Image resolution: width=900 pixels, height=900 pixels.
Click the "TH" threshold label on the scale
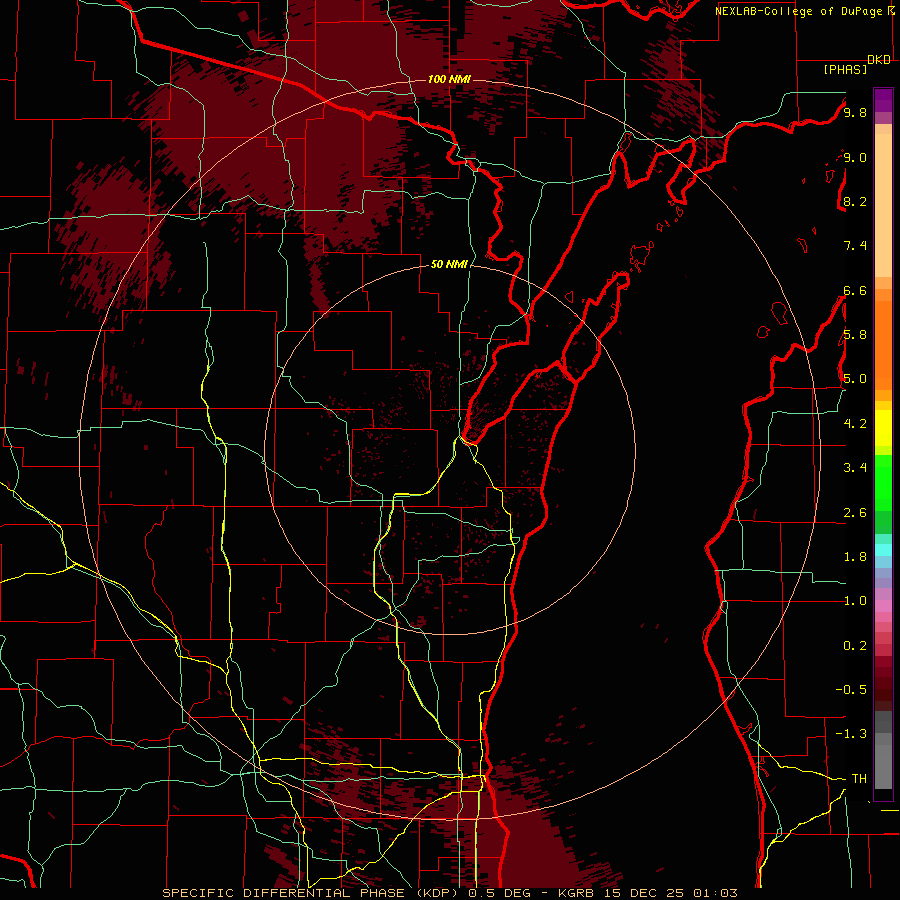859,779
